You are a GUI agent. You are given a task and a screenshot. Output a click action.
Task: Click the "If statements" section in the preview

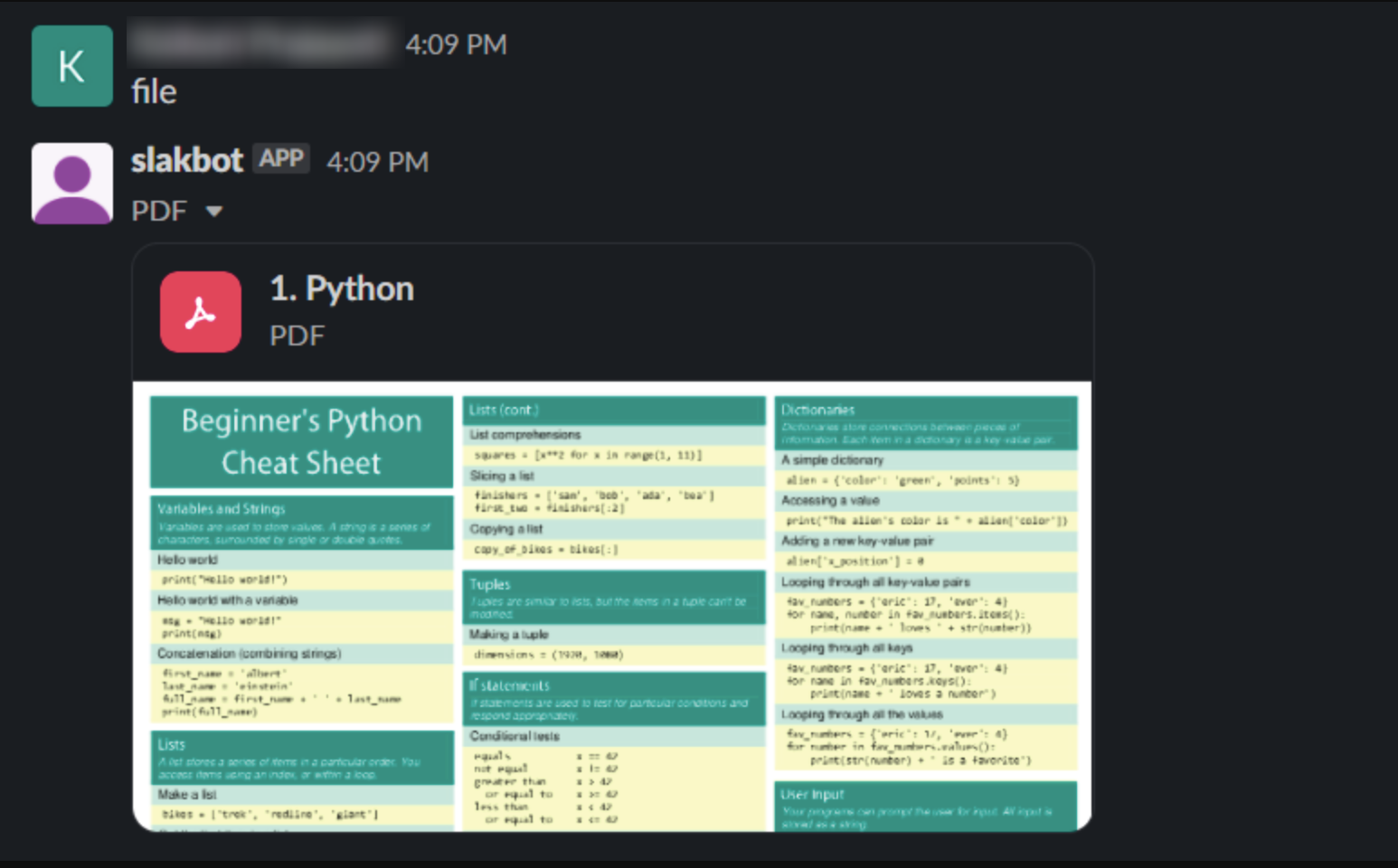tap(509, 685)
